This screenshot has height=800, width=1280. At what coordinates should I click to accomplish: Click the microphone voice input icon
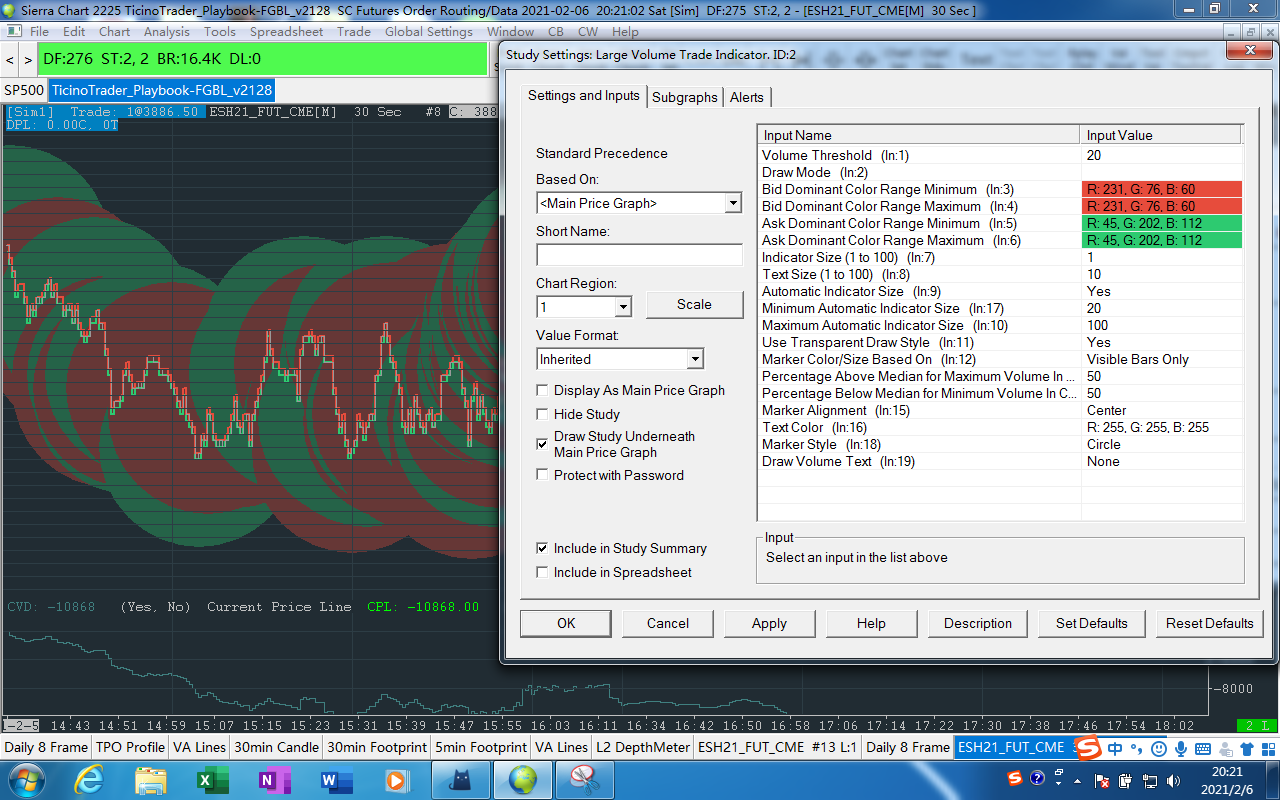(1181, 748)
